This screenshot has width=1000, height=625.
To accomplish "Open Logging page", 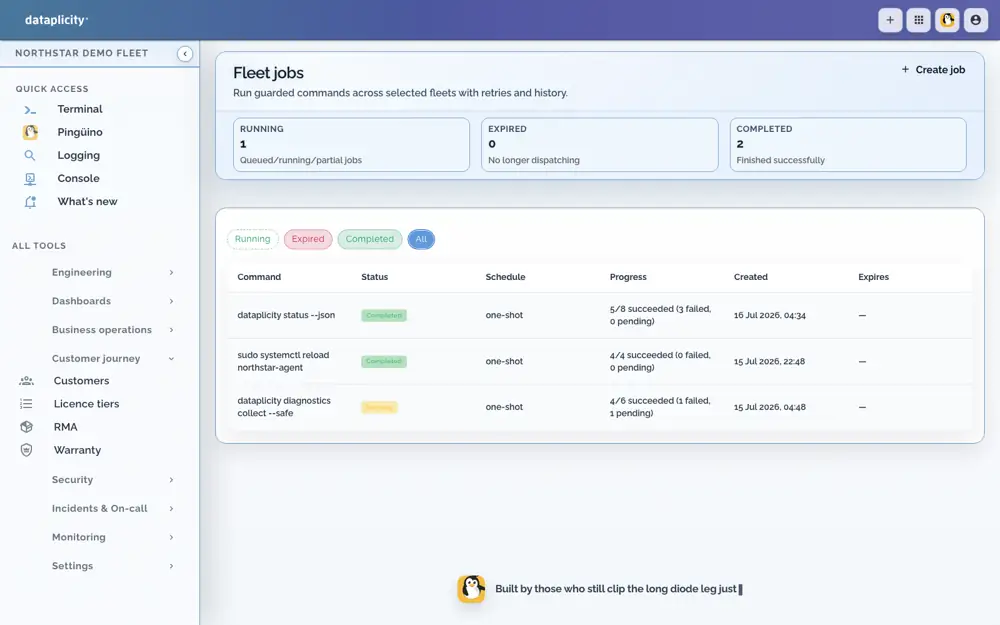I will [x=78, y=155].
